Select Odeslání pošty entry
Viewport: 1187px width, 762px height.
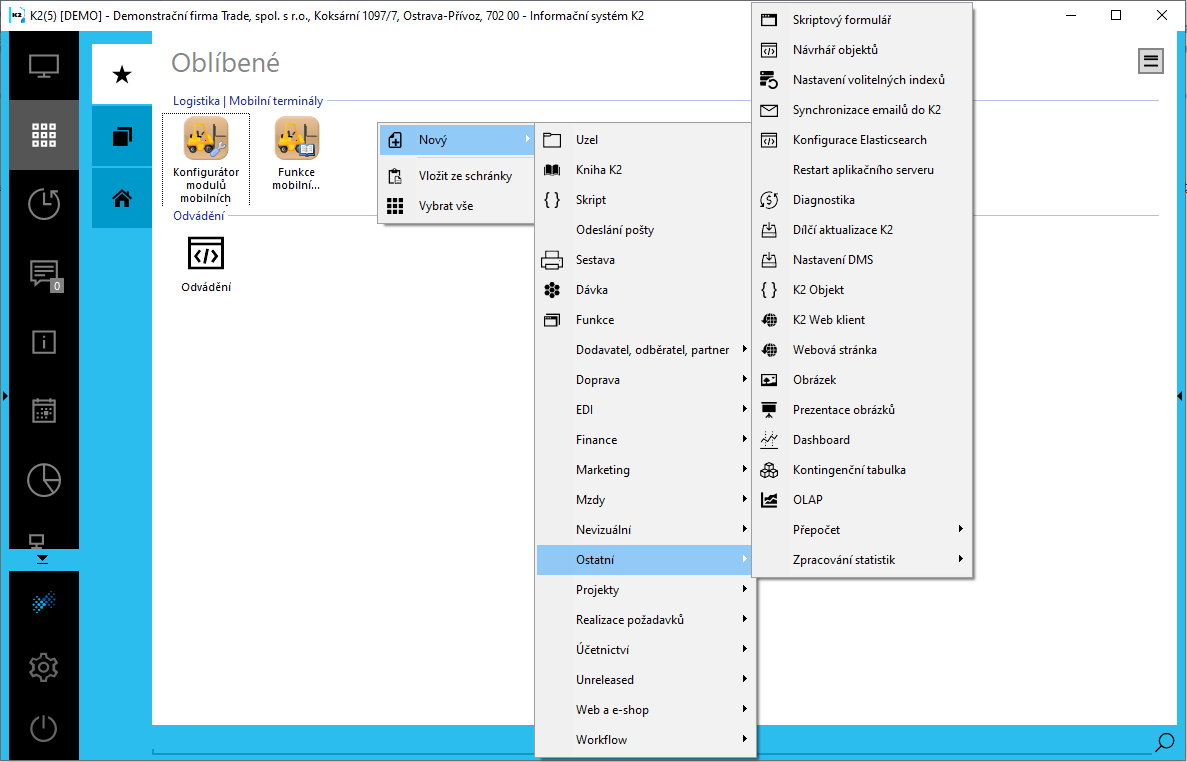643,230
